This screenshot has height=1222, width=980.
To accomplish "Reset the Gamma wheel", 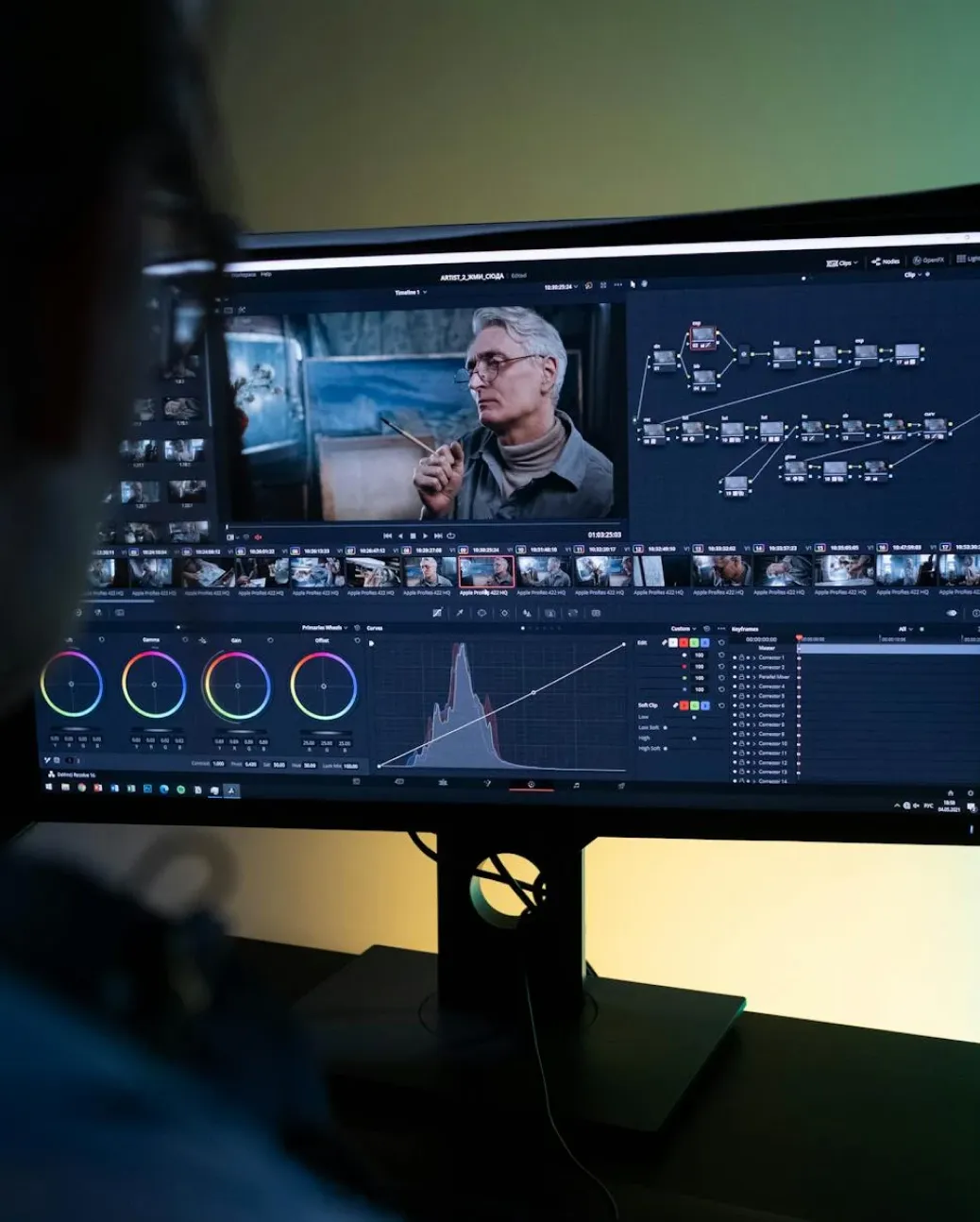I will [x=187, y=640].
